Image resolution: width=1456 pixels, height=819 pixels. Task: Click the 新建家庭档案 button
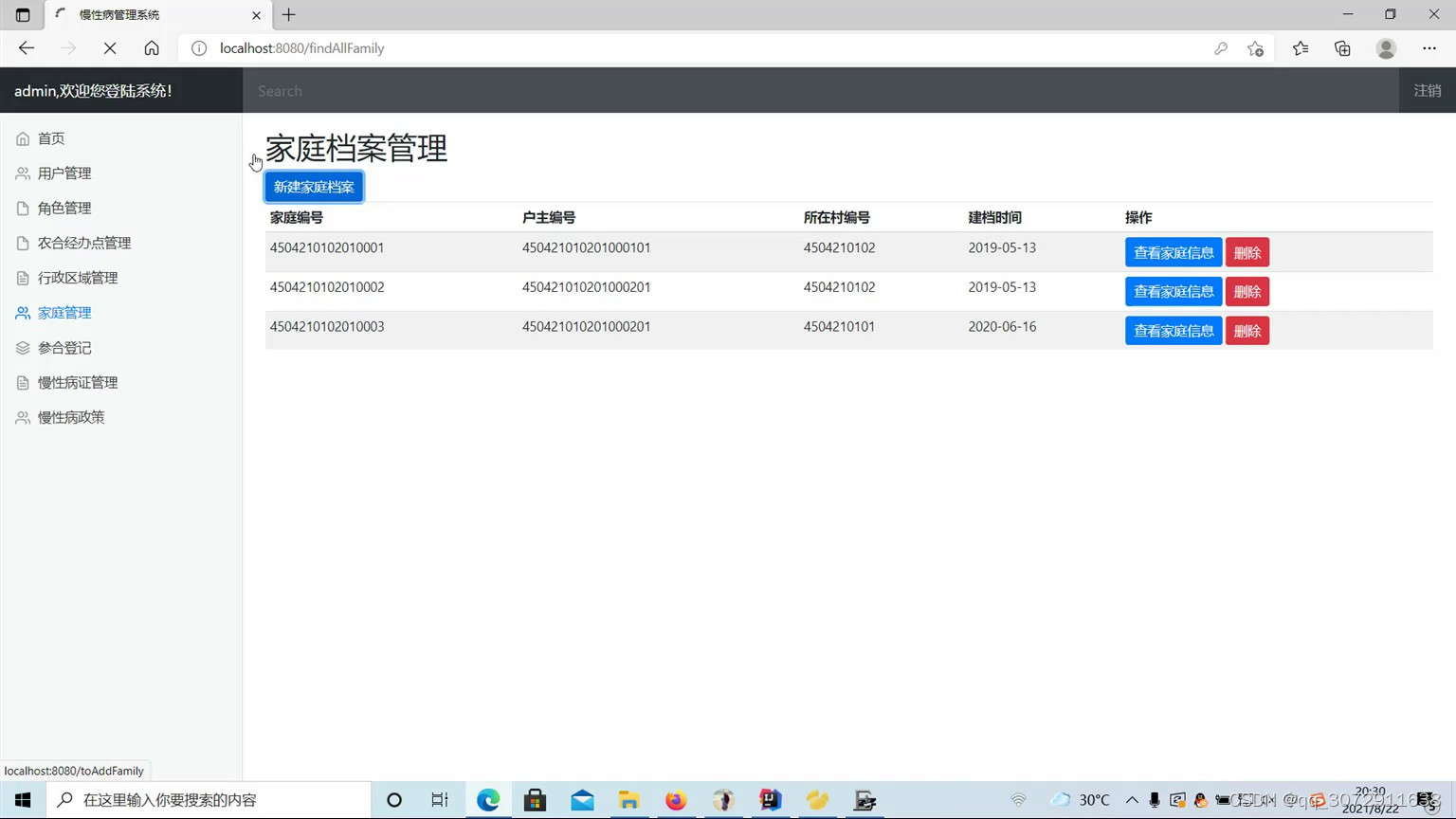point(314,187)
